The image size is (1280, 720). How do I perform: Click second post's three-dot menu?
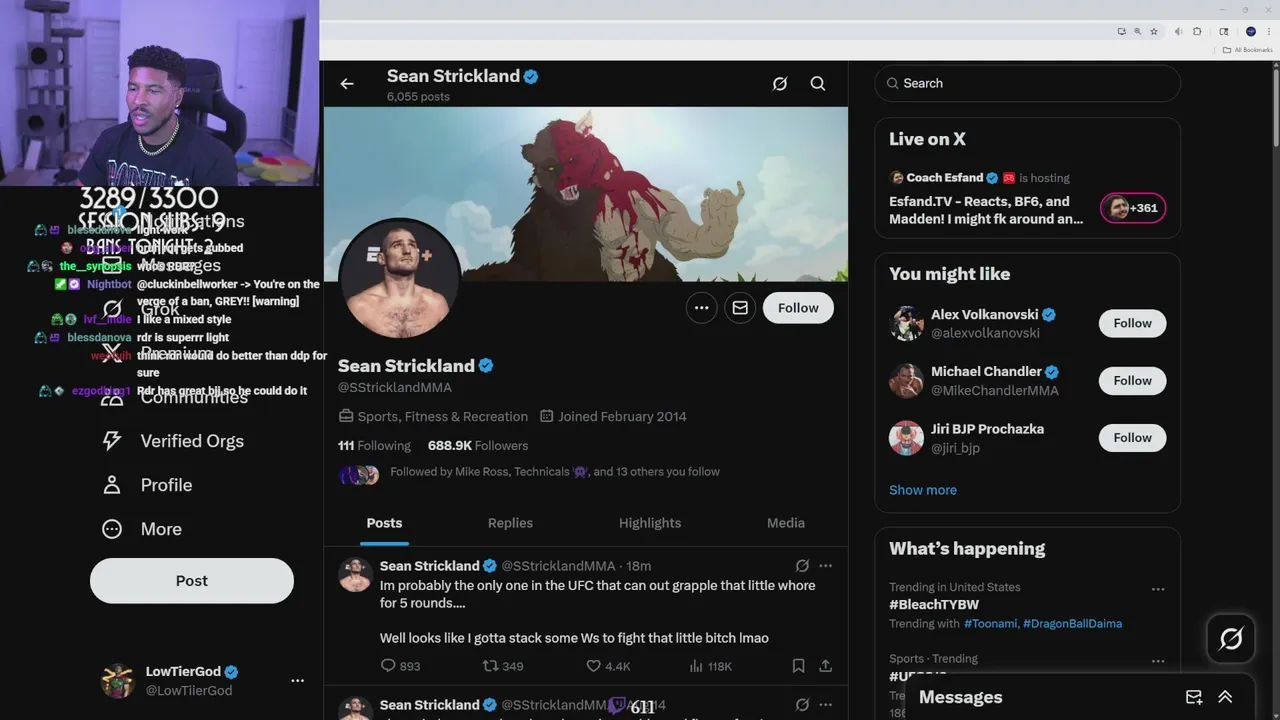point(825,705)
